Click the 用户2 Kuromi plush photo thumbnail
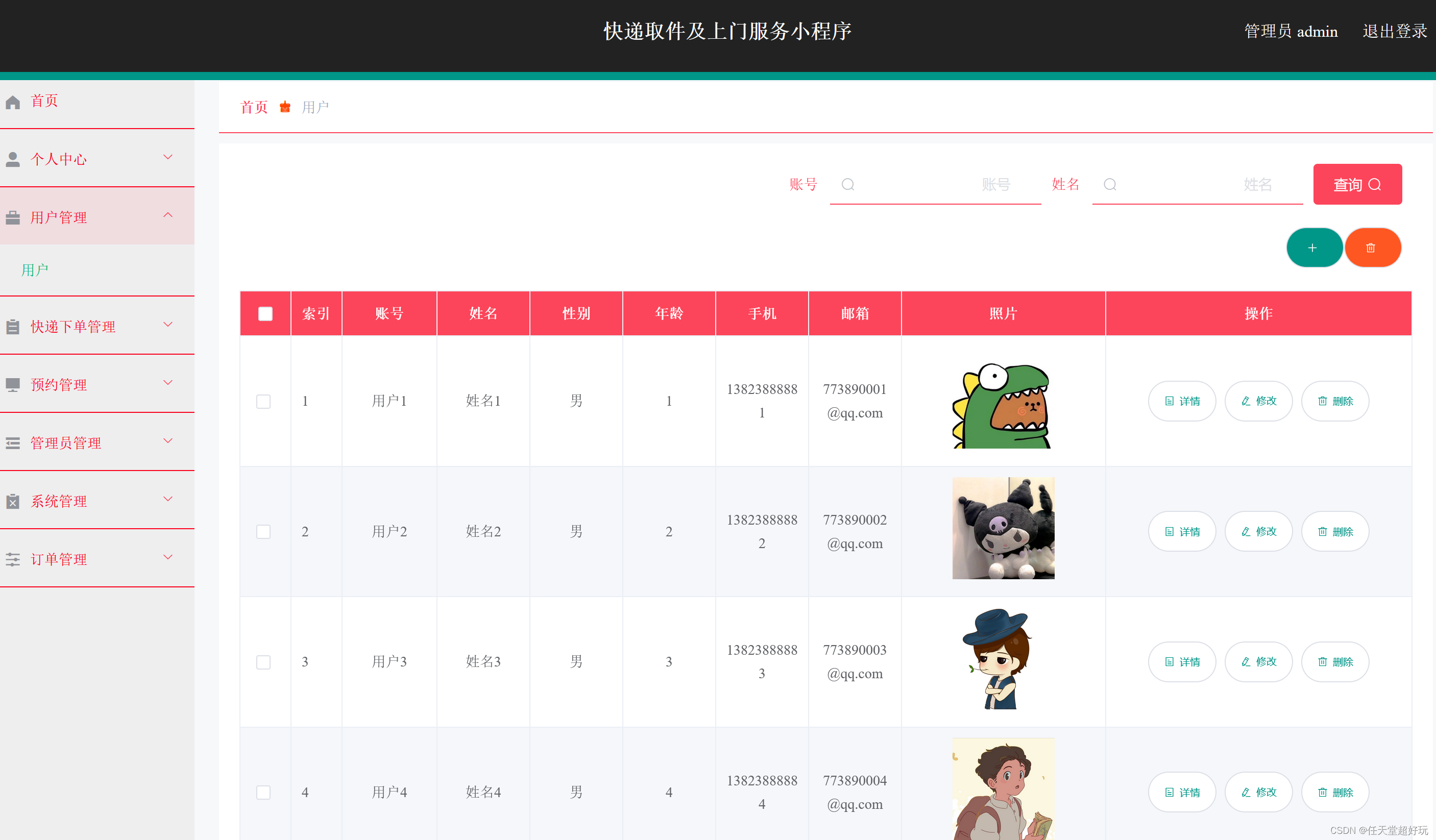The width and height of the screenshot is (1436, 840). [1003, 529]
